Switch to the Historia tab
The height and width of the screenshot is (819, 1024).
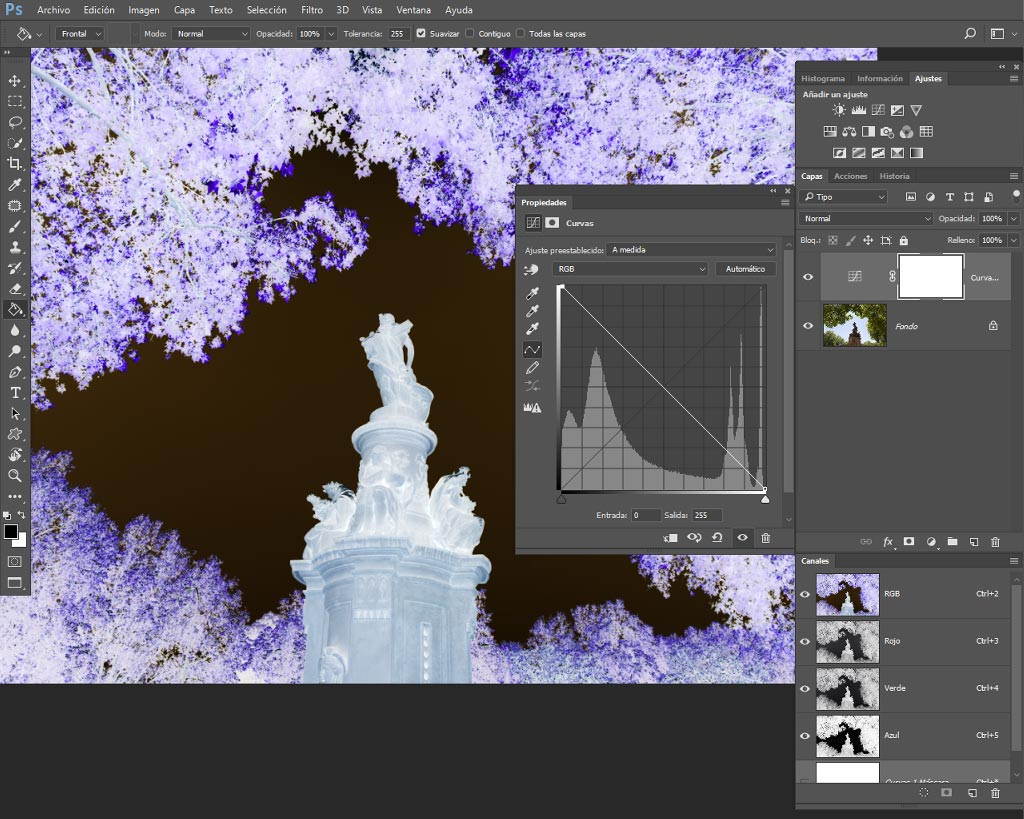click(894, 176)
